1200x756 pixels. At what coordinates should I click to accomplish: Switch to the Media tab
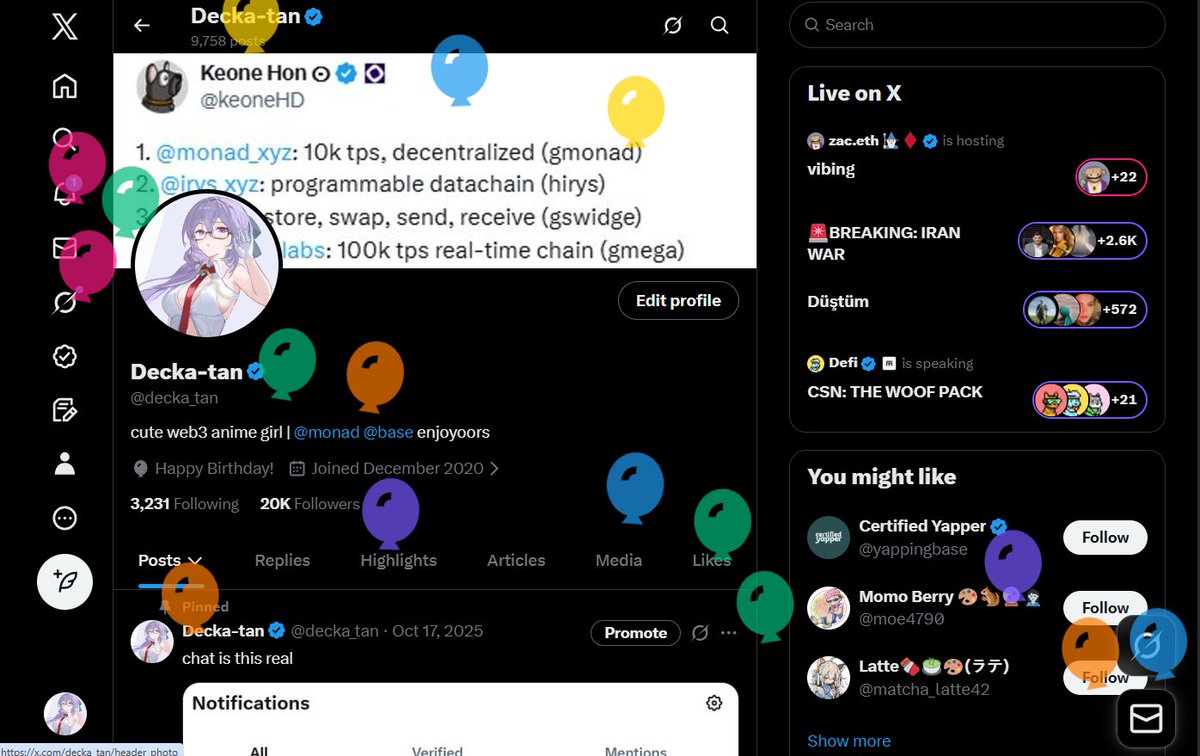[x=619, y=560]
